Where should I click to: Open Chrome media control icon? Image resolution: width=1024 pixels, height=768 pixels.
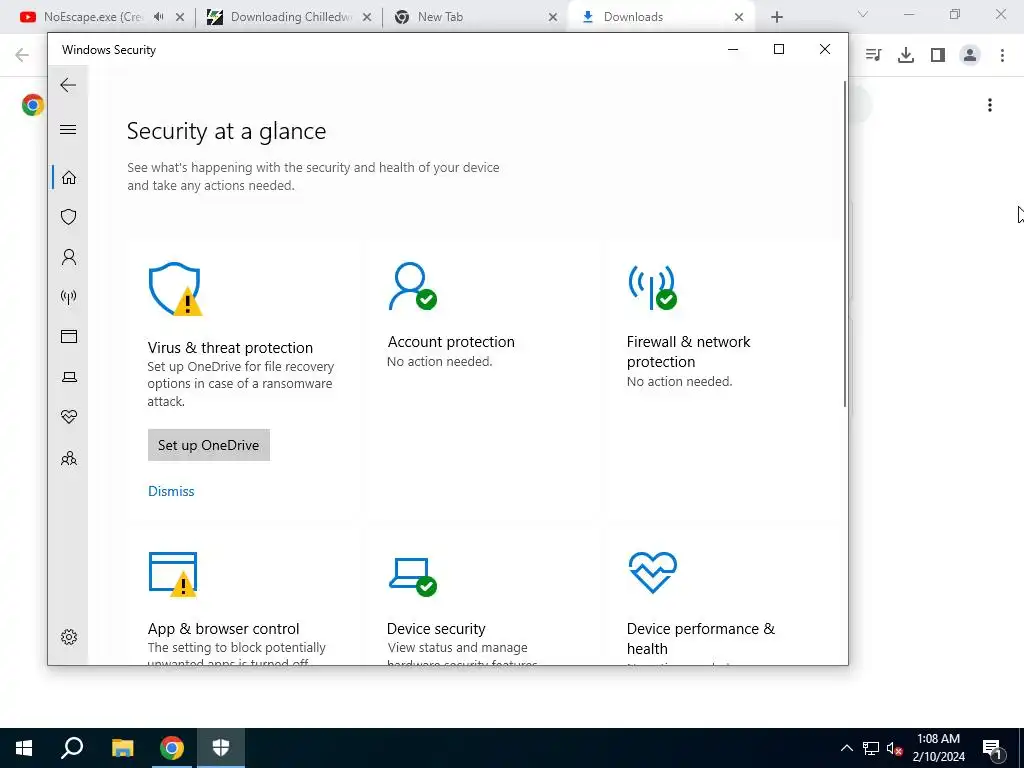(x=873, y=55)
